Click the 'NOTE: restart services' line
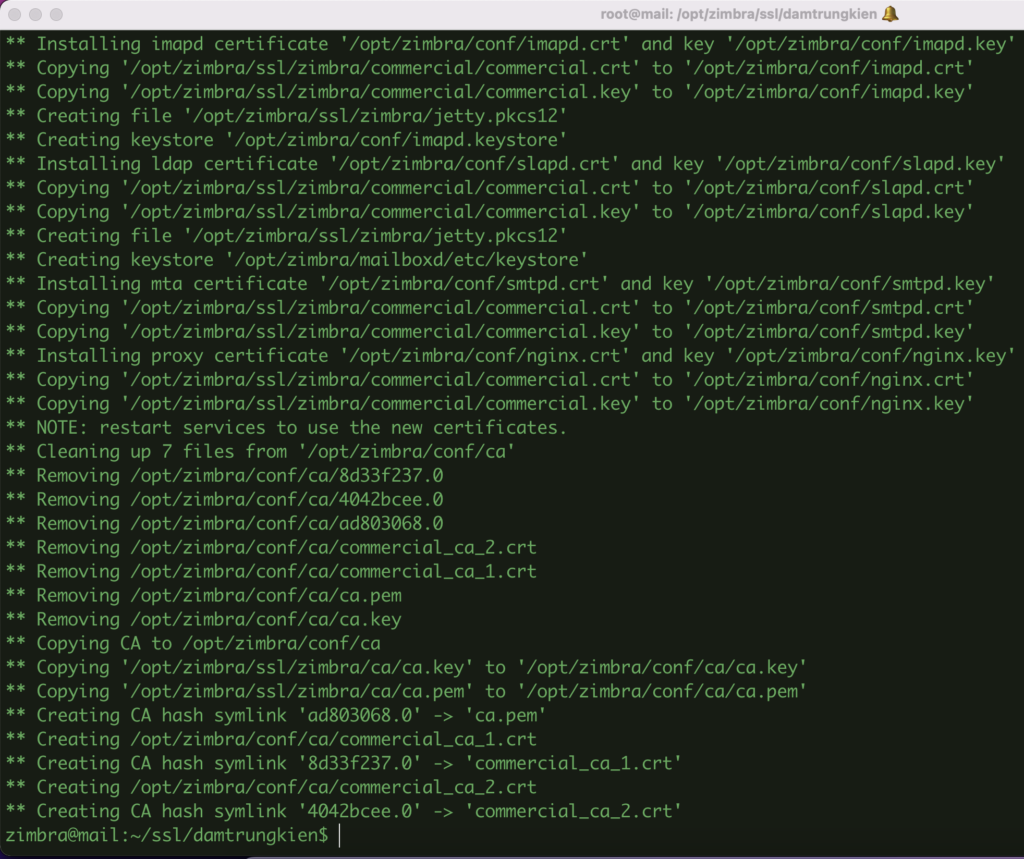 [x=286, y=428]
